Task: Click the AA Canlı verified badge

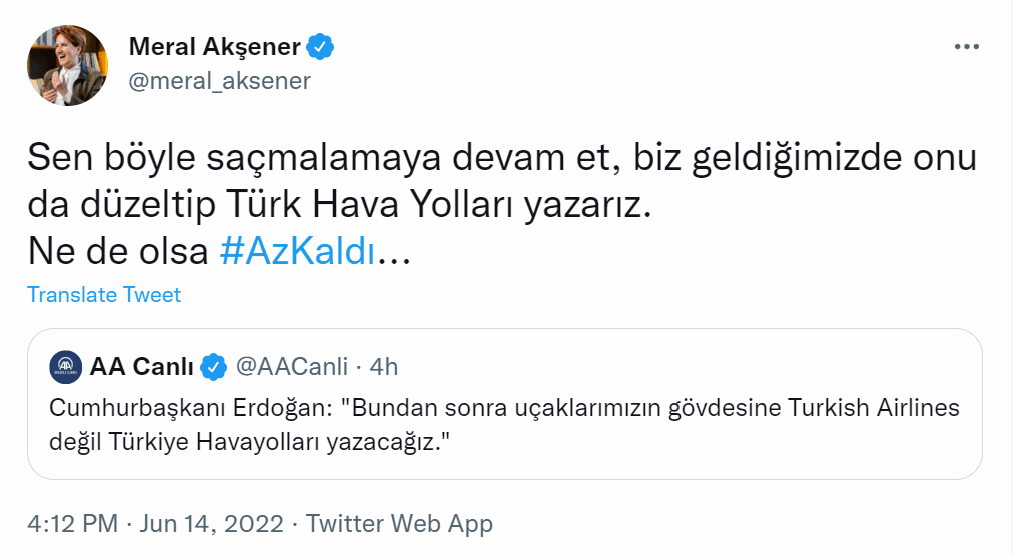Action: point(213,368)
